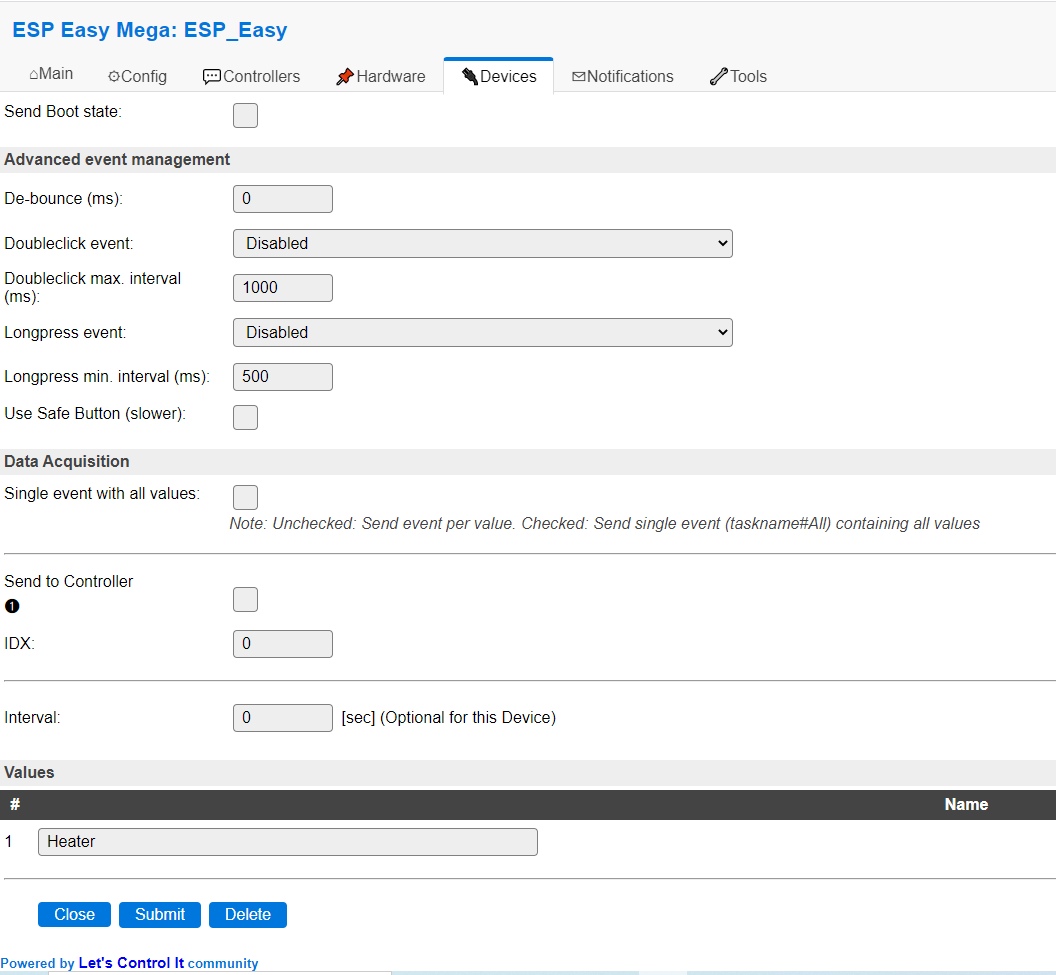Switch to the Controllers tab
This screenshot has width=1056, height=975.
(x=251, y=76)
